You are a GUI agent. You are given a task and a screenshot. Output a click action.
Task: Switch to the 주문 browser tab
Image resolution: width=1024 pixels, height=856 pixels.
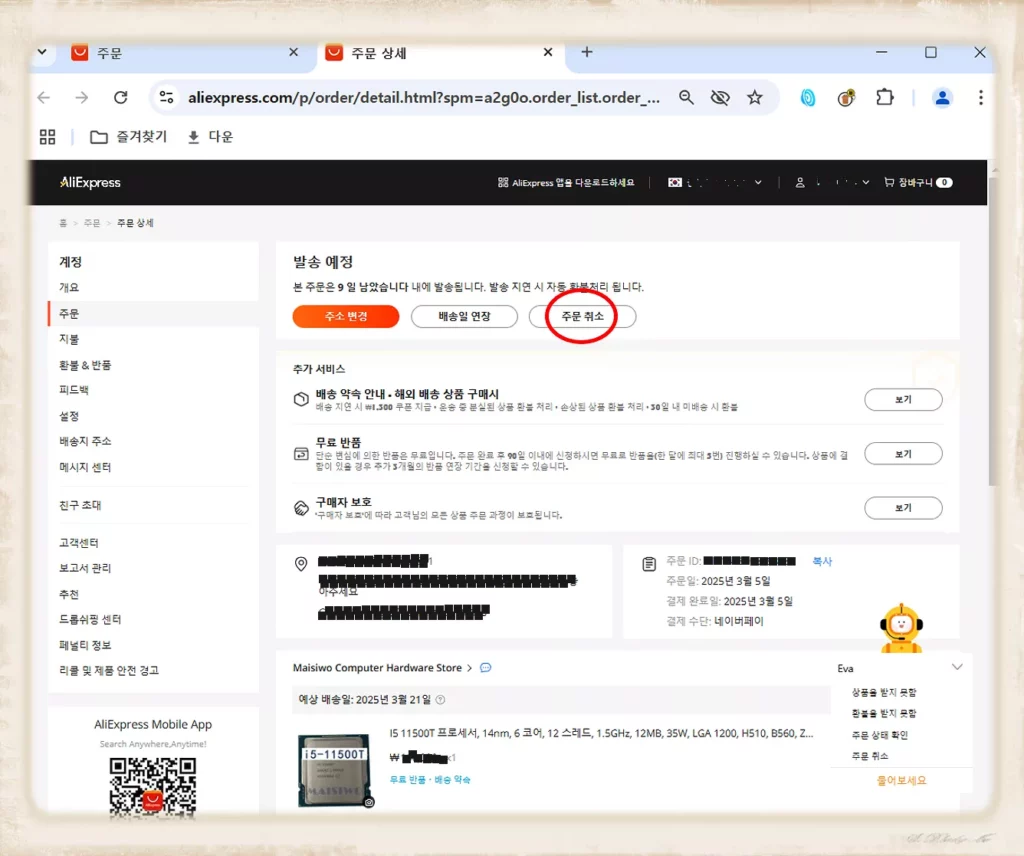tap(160, 51)
